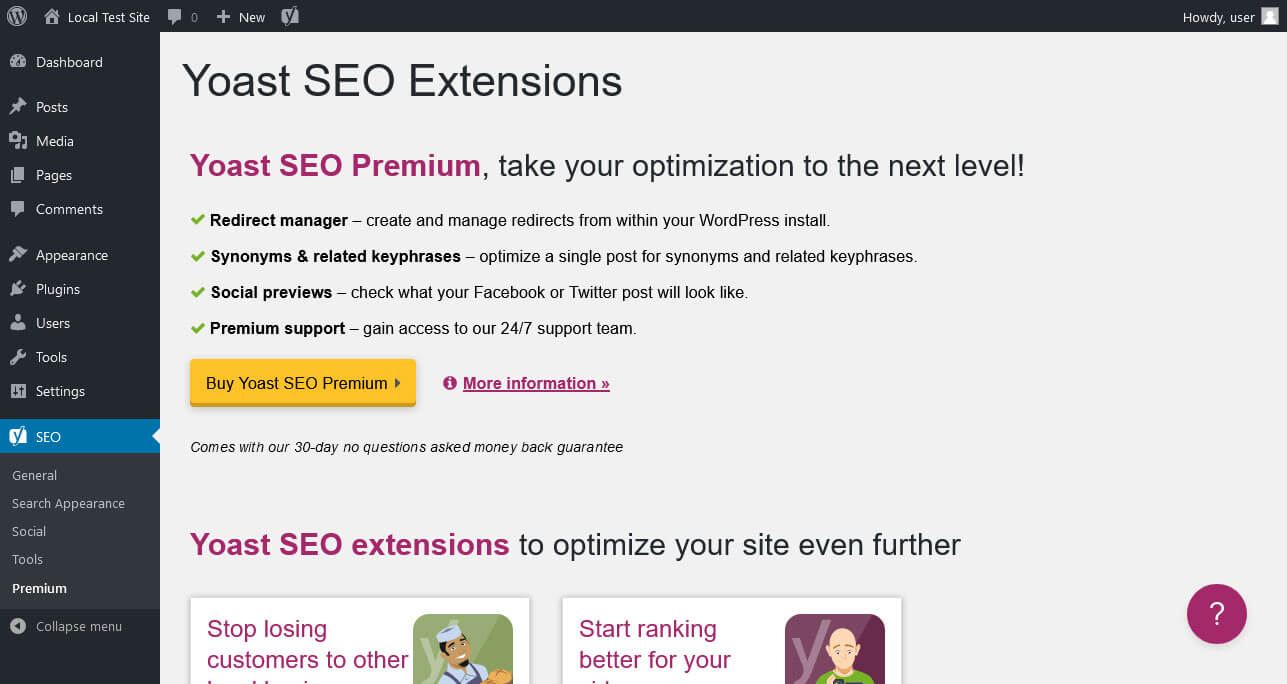Click the Yoast SEO icon in the sidebar
Image resolution: width=1287 pixels, height=684 pixels.
click(16, 436)
